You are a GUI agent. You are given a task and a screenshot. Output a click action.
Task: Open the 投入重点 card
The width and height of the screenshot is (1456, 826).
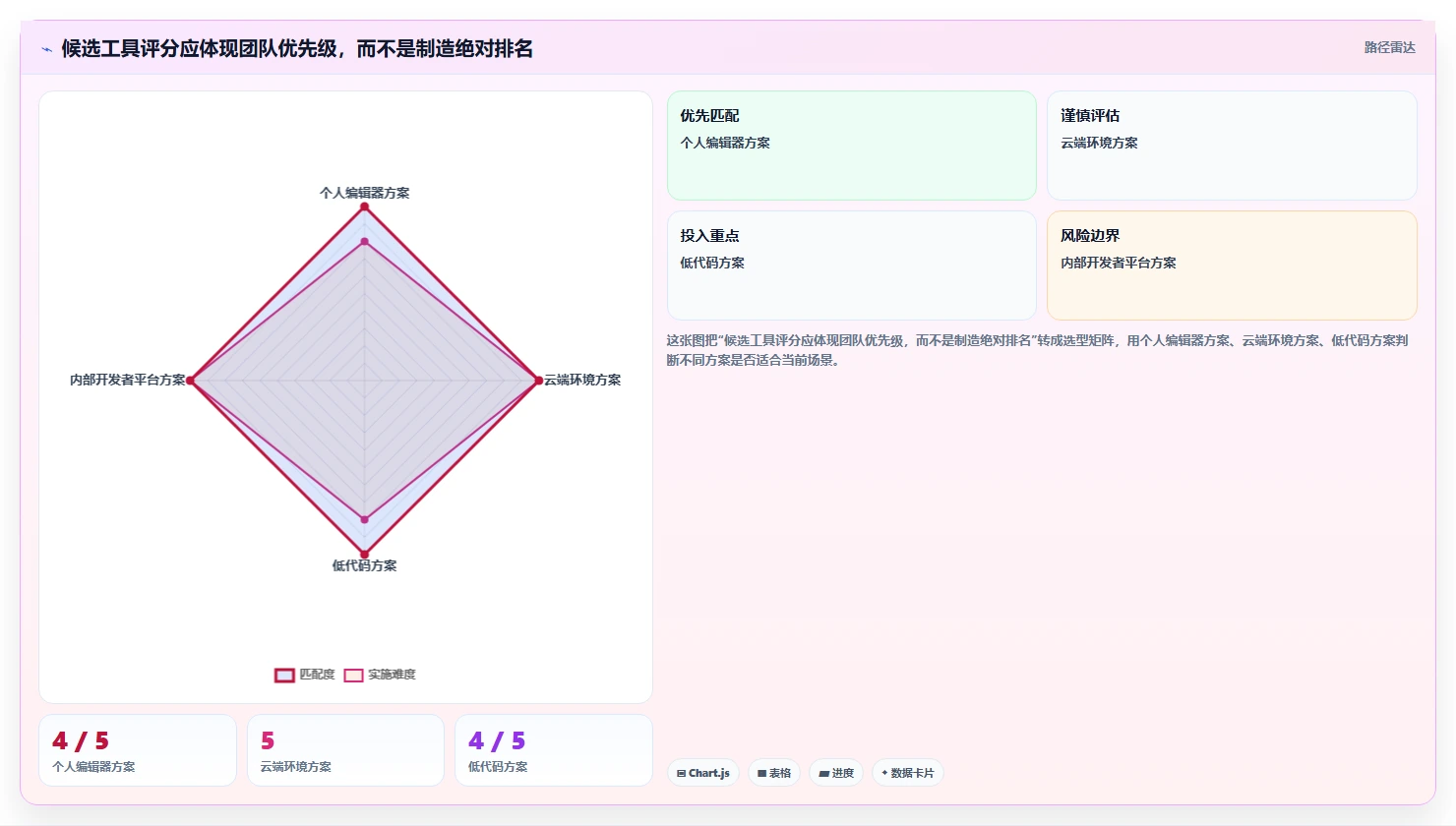click(852, 265)
